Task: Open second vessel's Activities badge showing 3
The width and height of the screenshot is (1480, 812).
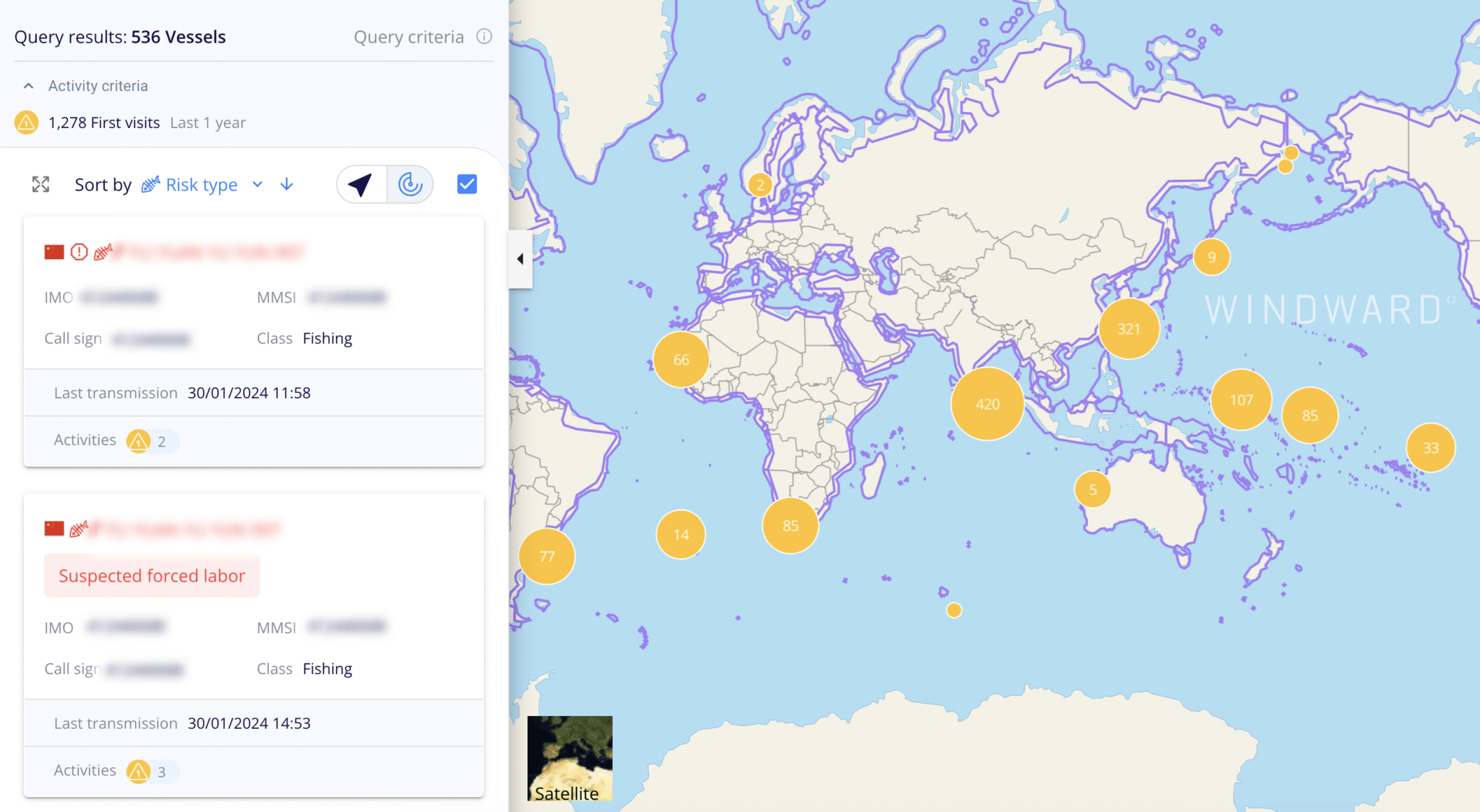Action: pos(150,771)
